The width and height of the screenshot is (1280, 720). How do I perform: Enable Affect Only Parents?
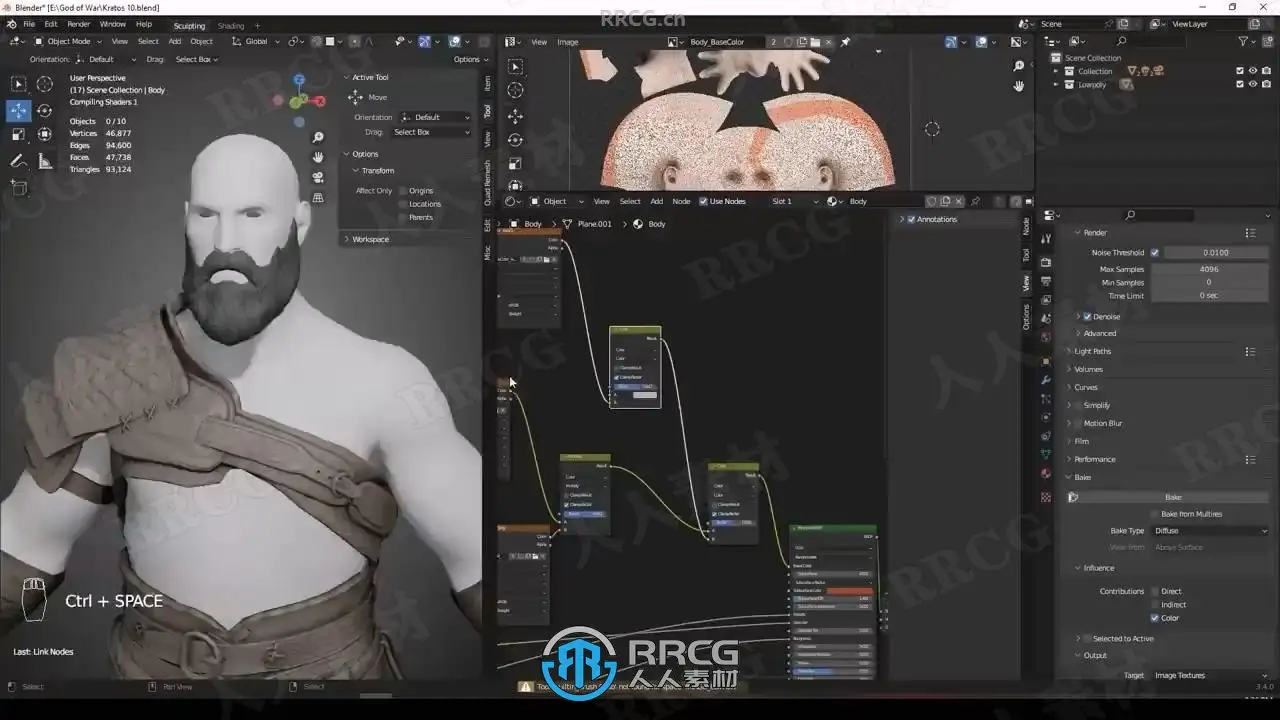pyautogui.click(x=403, y=217)
